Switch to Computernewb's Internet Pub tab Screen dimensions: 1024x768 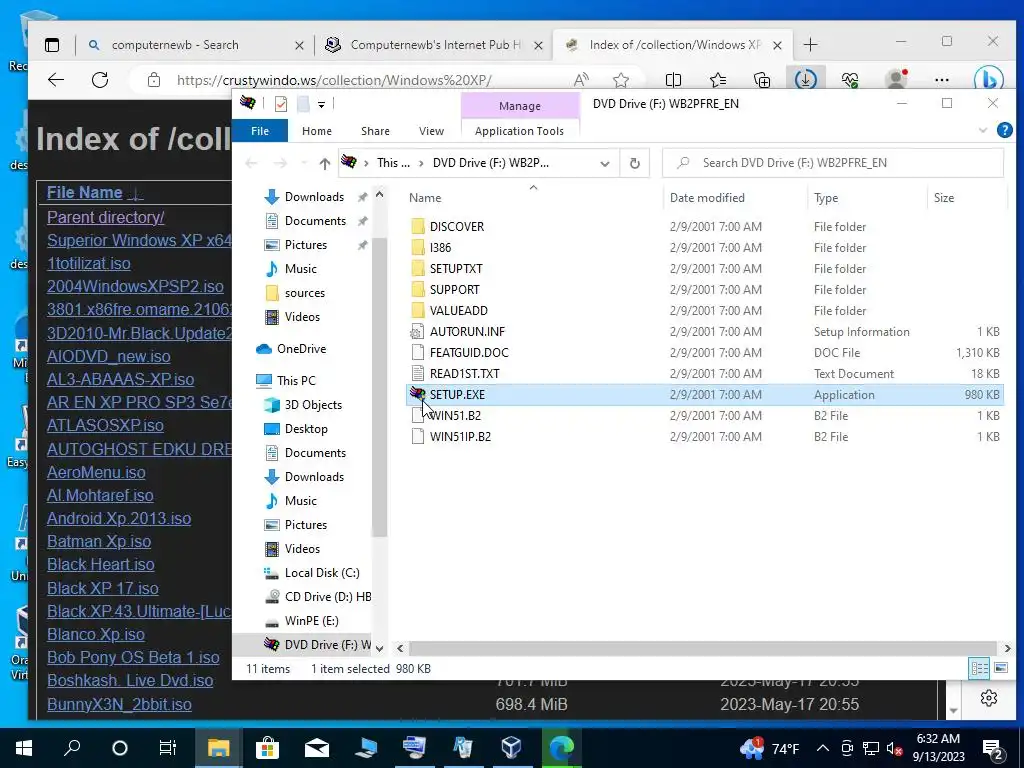point(435,45)
